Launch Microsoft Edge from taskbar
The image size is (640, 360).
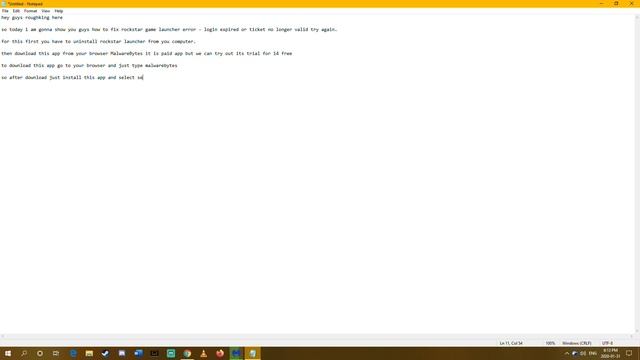(x=73, y=353)
